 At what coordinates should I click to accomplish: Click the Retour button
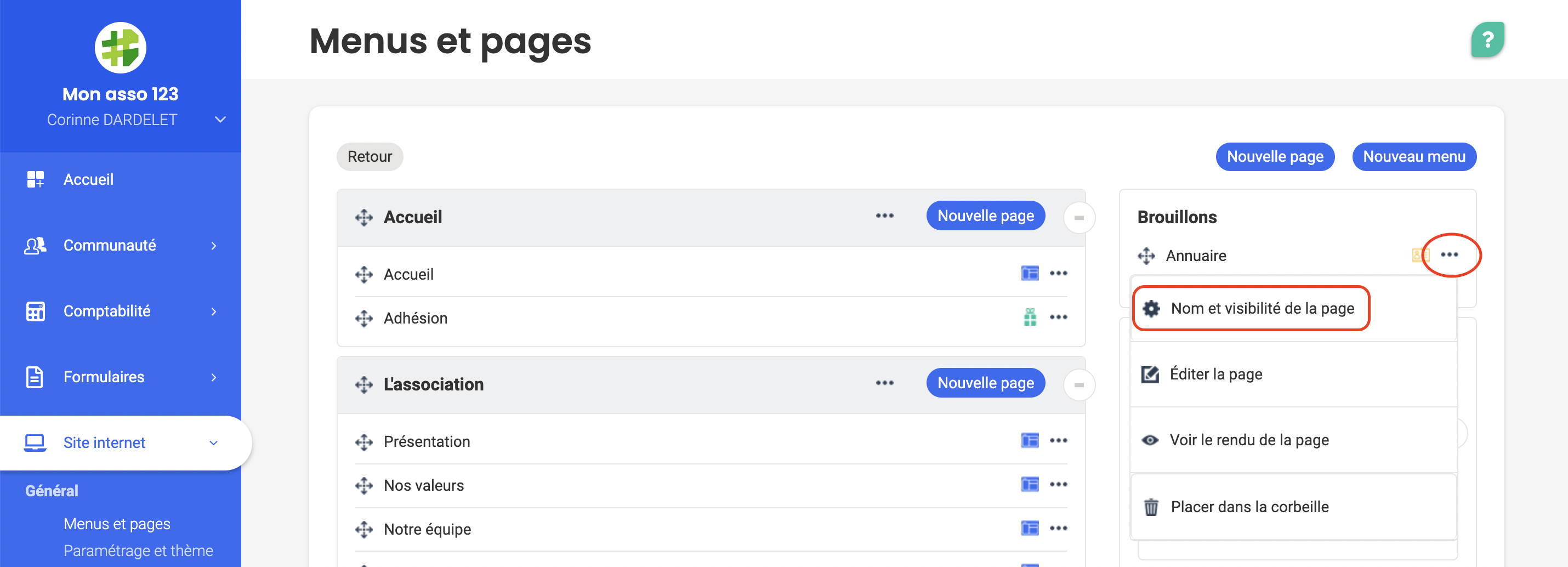pyautogui.click(x=370, y=157)
